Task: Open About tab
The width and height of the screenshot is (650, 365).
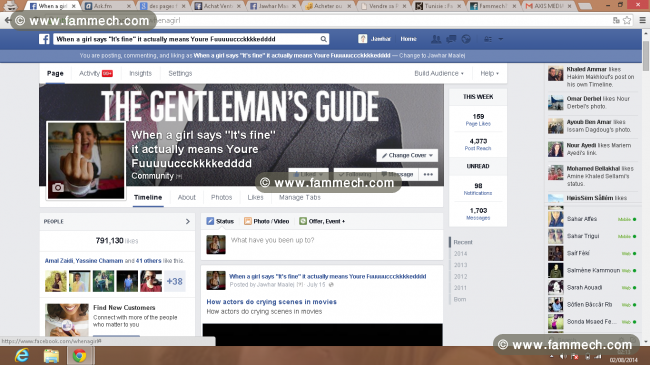Action: [x=187, y=197]
